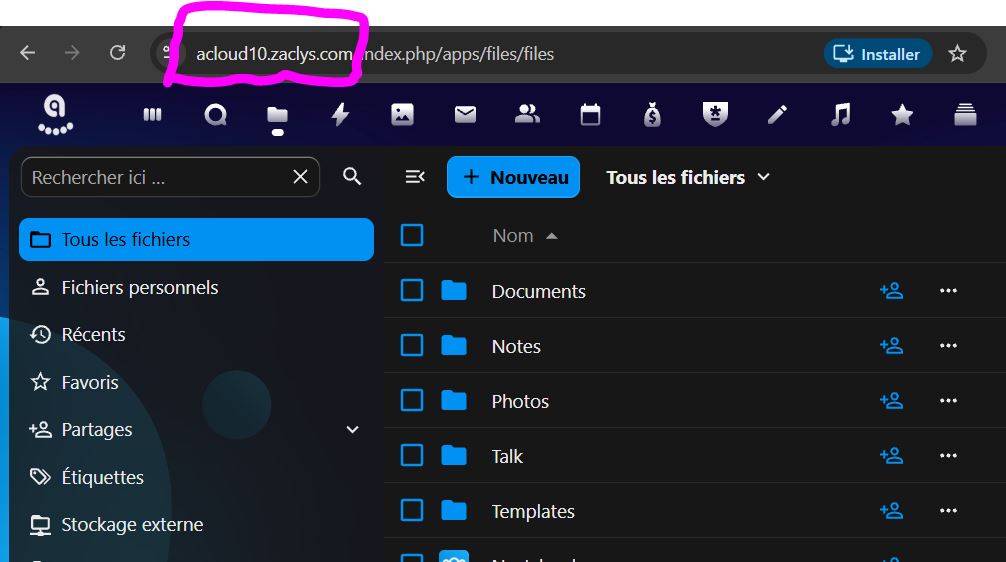Screen dimensions: 1006x562
Task: Expand the Partages section chevron
Action: click(352, 429)
